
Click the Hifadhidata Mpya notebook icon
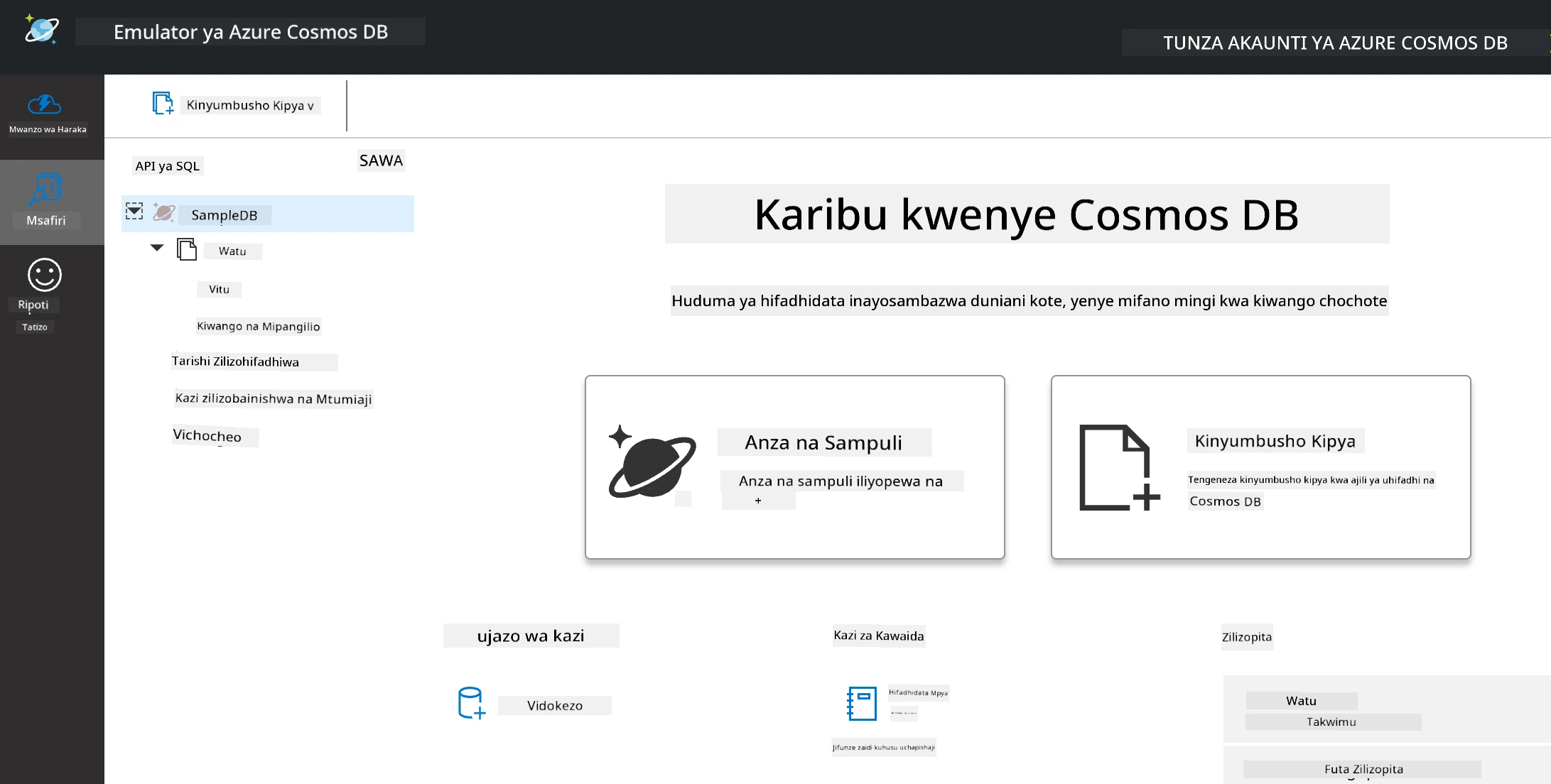(x=862, y=703)
